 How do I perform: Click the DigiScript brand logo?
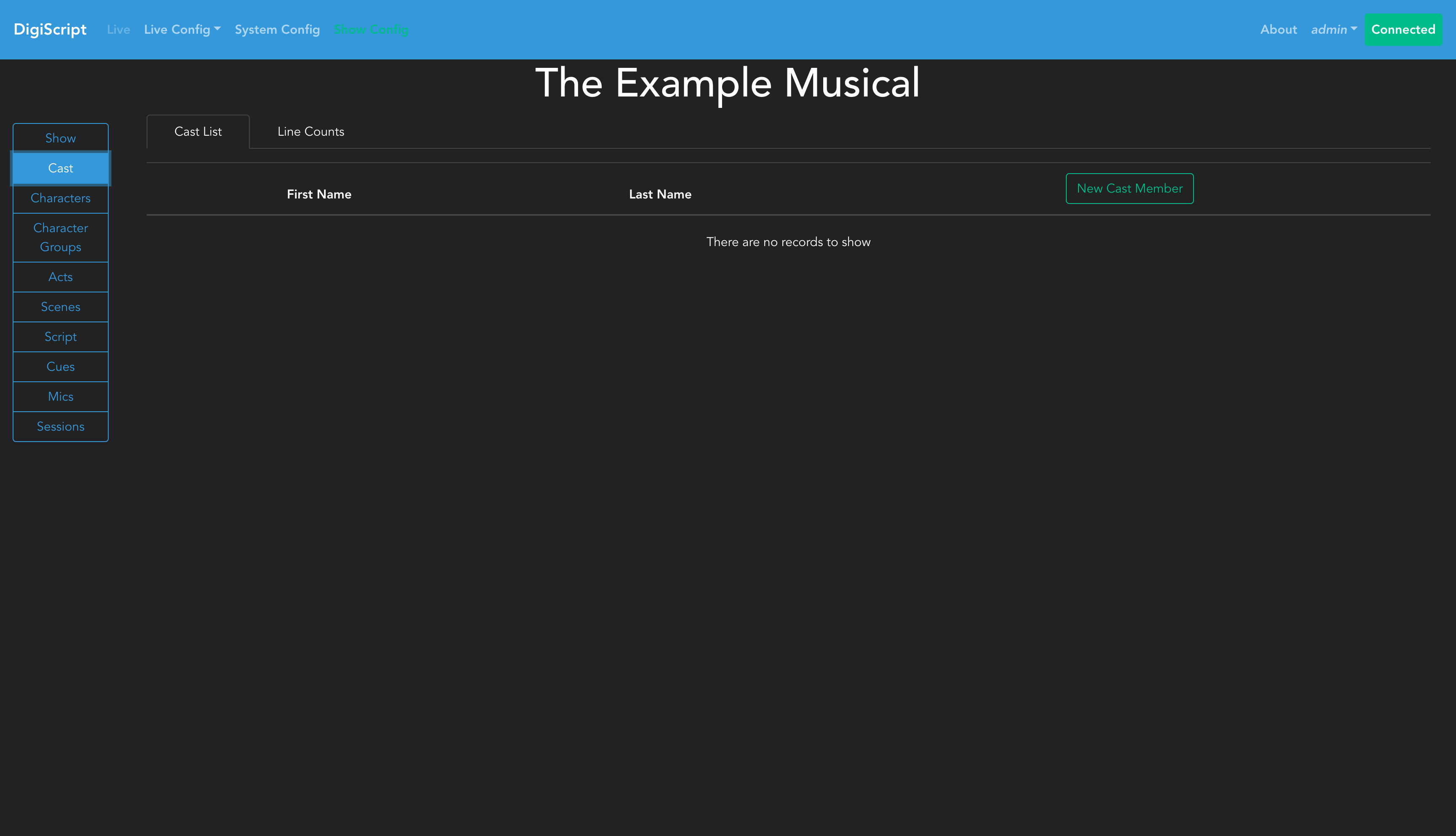click(50, 29)
